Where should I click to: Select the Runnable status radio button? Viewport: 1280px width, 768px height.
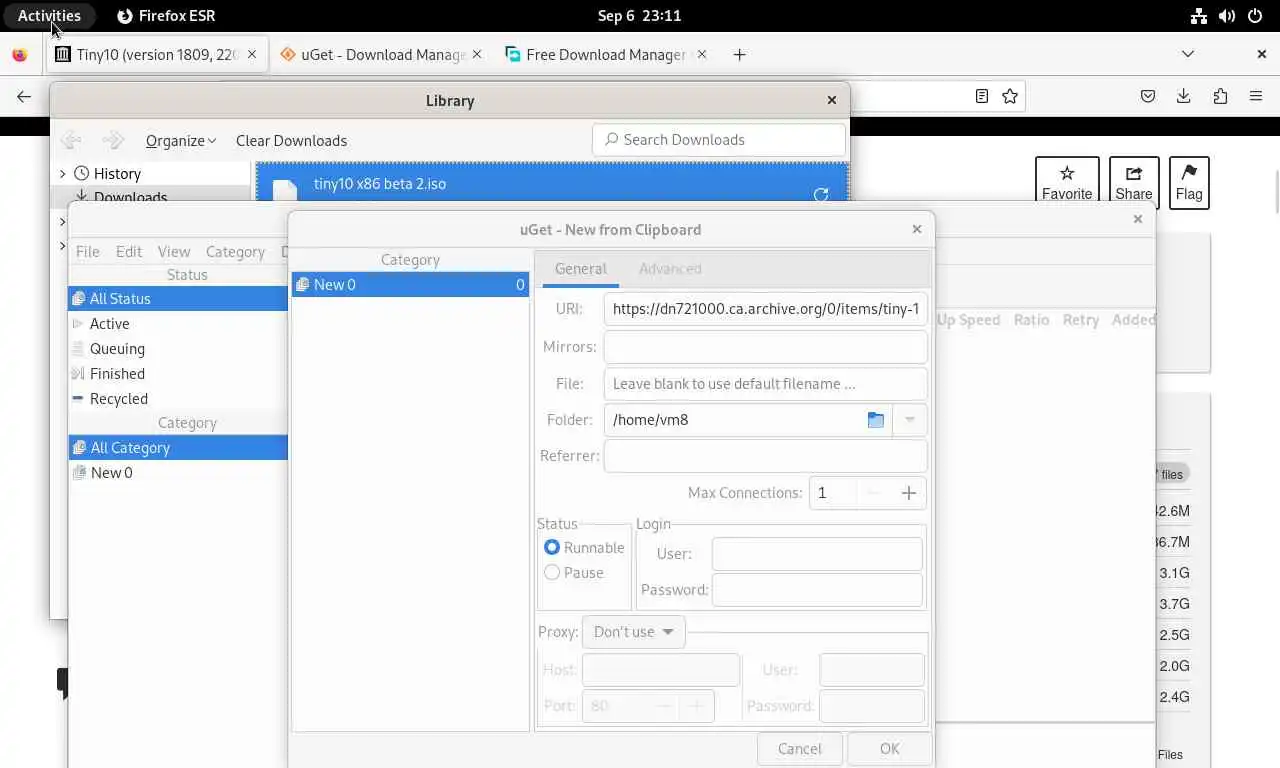tap(552, 548)
